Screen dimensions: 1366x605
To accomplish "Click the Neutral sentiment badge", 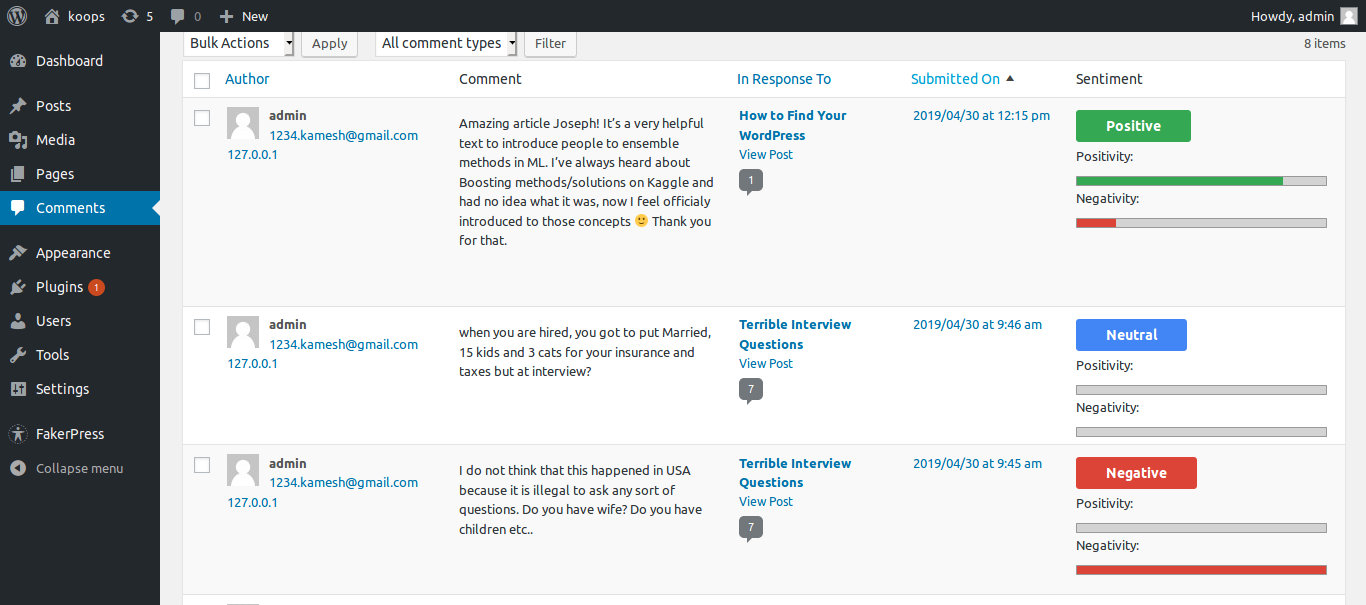I will click(1131, 335).
